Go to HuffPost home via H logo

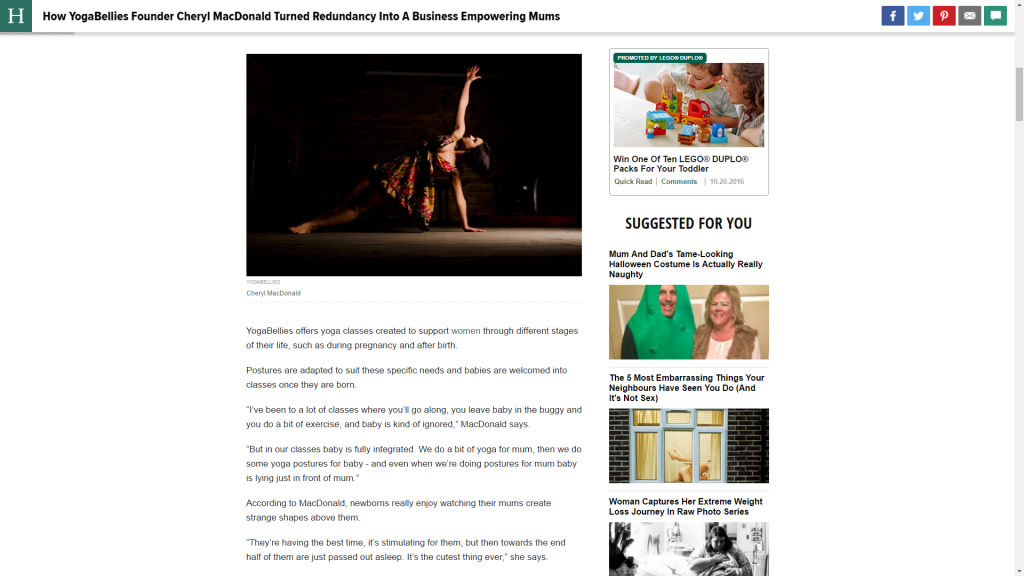[x=16, y=16]
